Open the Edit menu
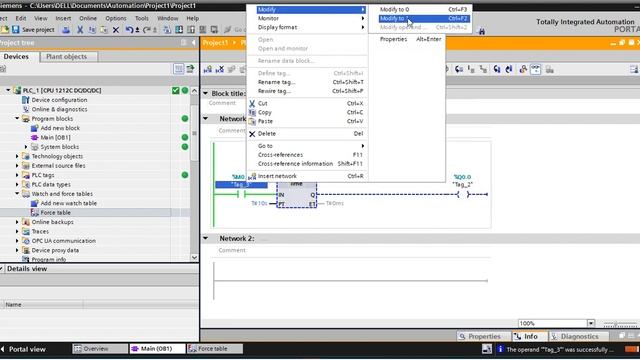 point(21,18)
